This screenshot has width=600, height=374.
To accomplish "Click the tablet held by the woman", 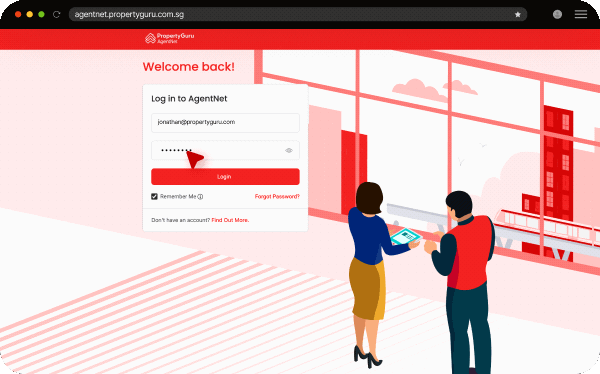I will pos(406,236).
